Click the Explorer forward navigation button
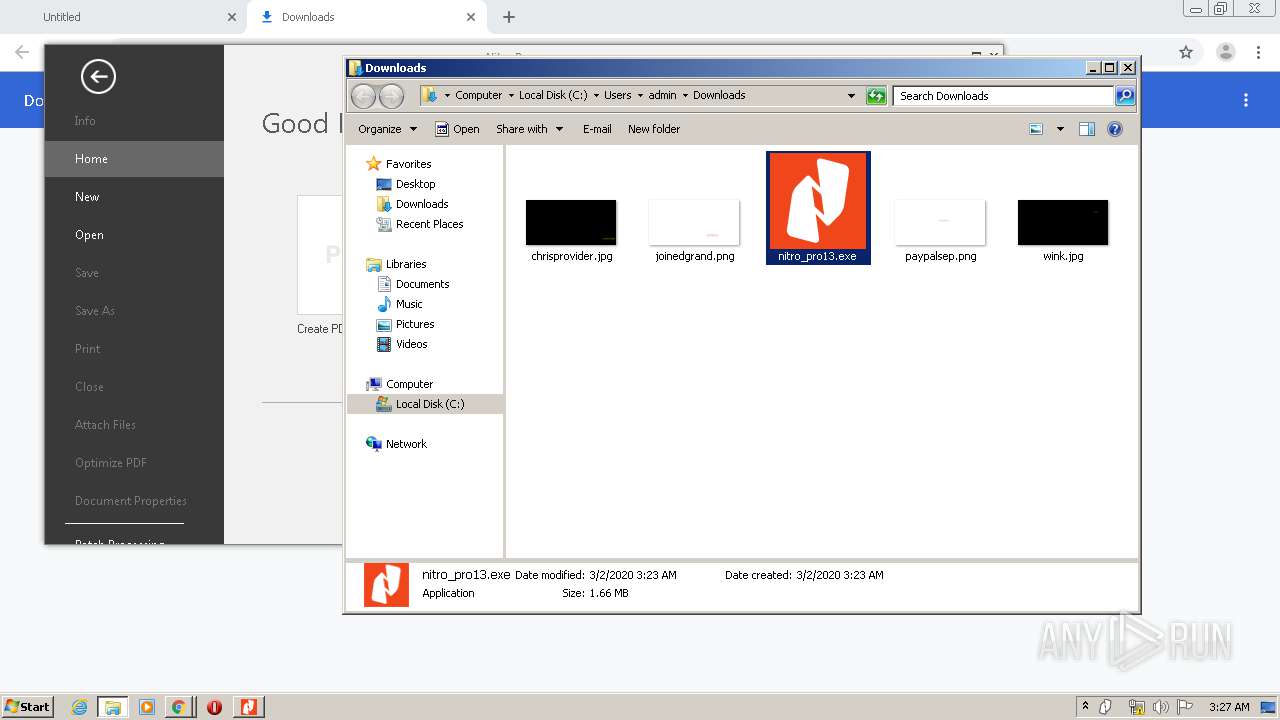 point(391,96)
